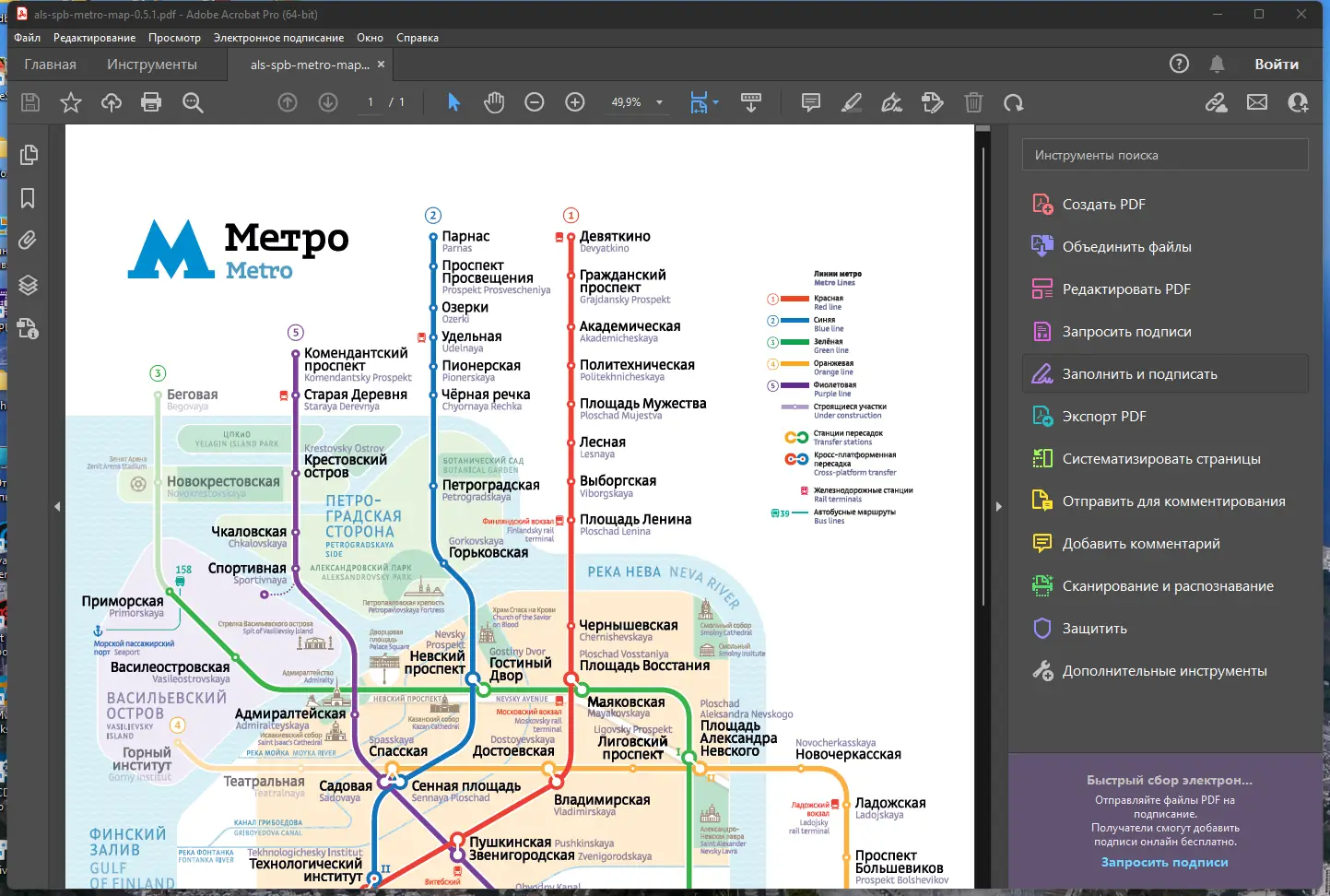This screenshot has height=896, width=1330.
Task: Click the Инструменты поиска search field
Action: click(1165, 155)
